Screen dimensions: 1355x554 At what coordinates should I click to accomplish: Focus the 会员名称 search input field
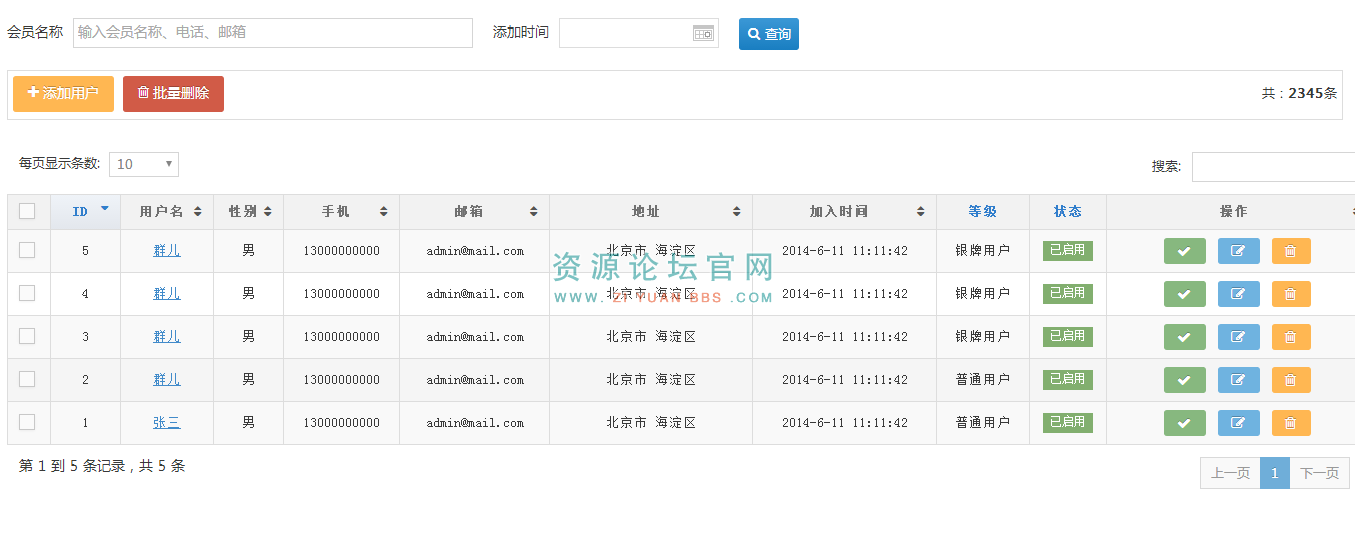[273, 33]
